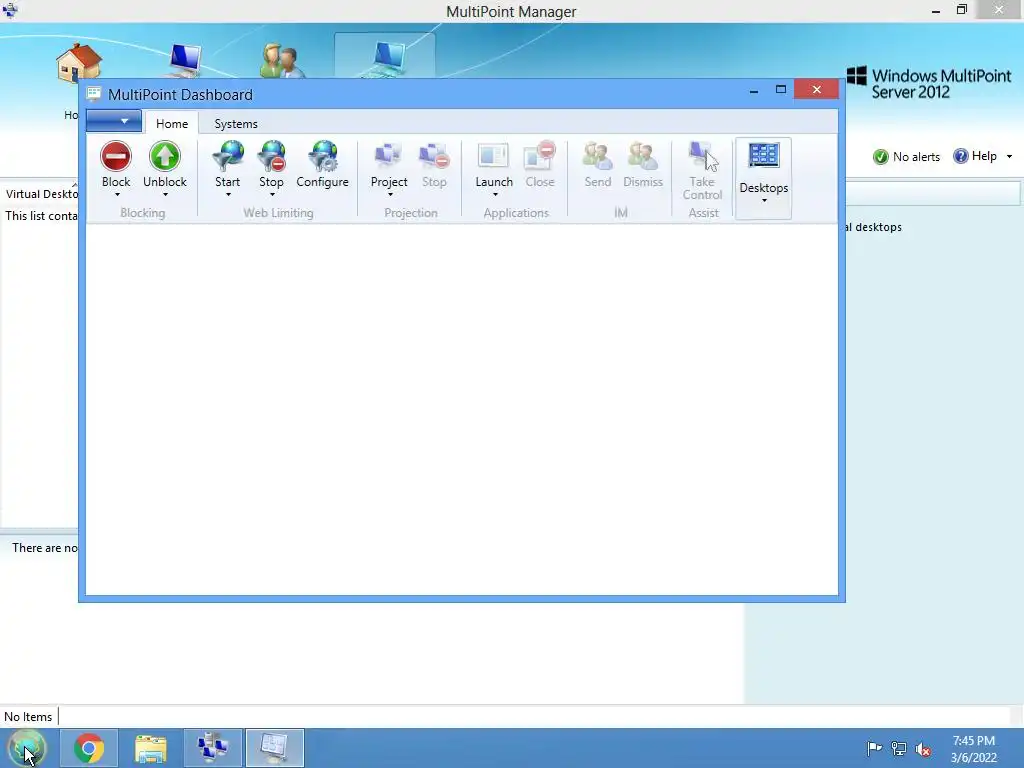Expand the Start web limiting dropdown arrow

pos(228,195)
